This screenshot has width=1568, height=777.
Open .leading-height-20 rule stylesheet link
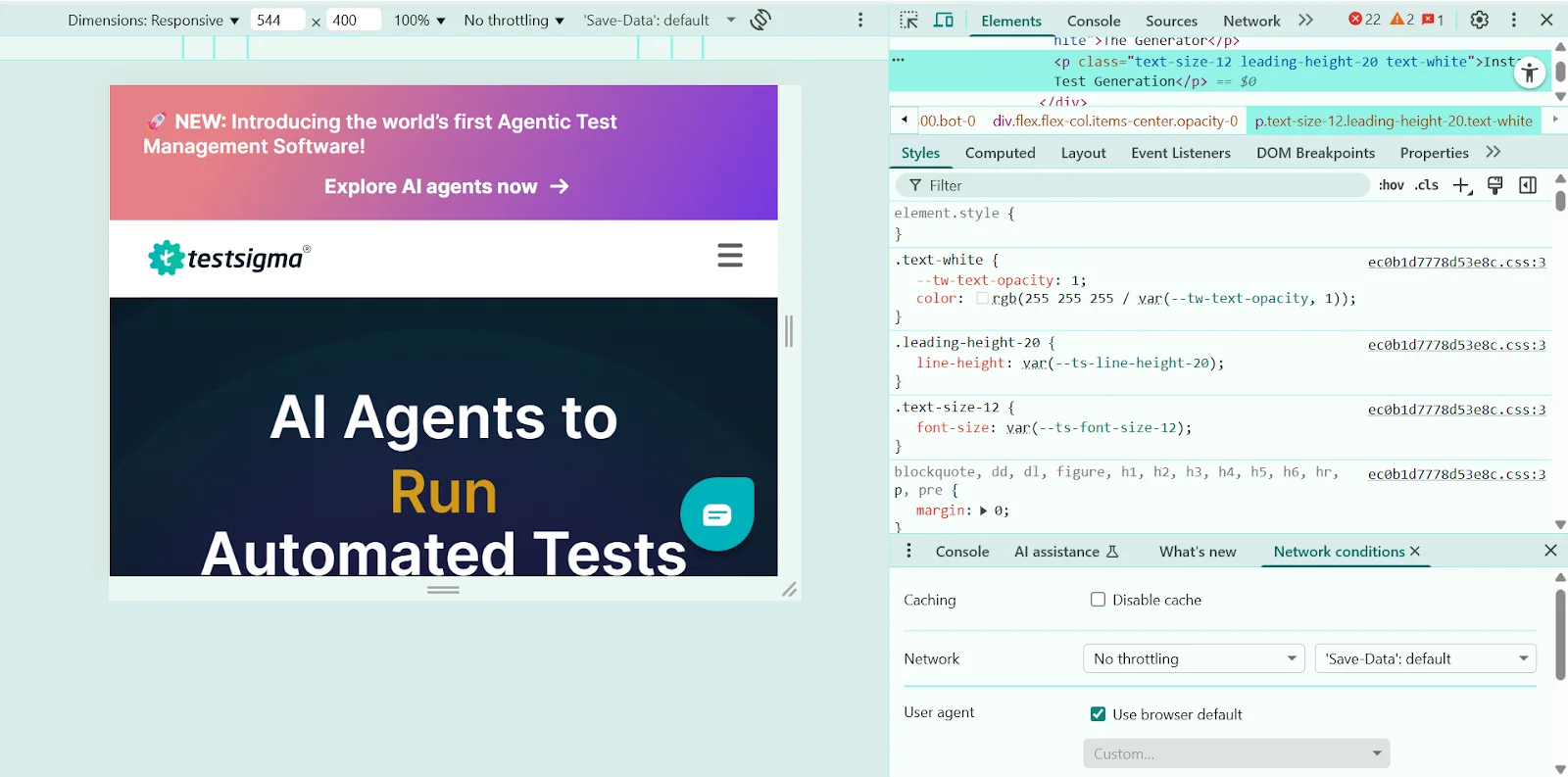click(x=1456, y=345)
